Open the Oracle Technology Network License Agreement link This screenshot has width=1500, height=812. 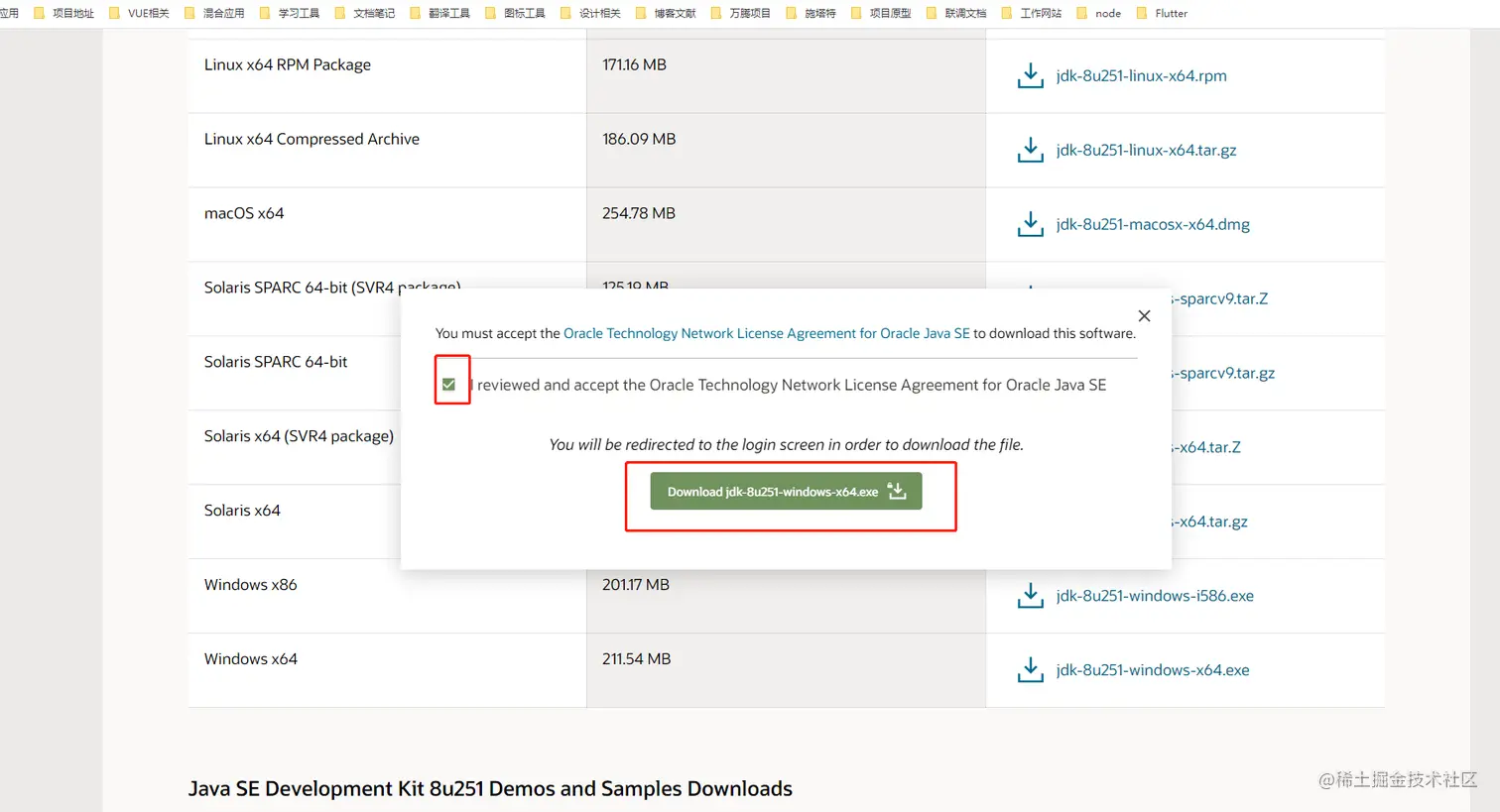pos(767,334)
